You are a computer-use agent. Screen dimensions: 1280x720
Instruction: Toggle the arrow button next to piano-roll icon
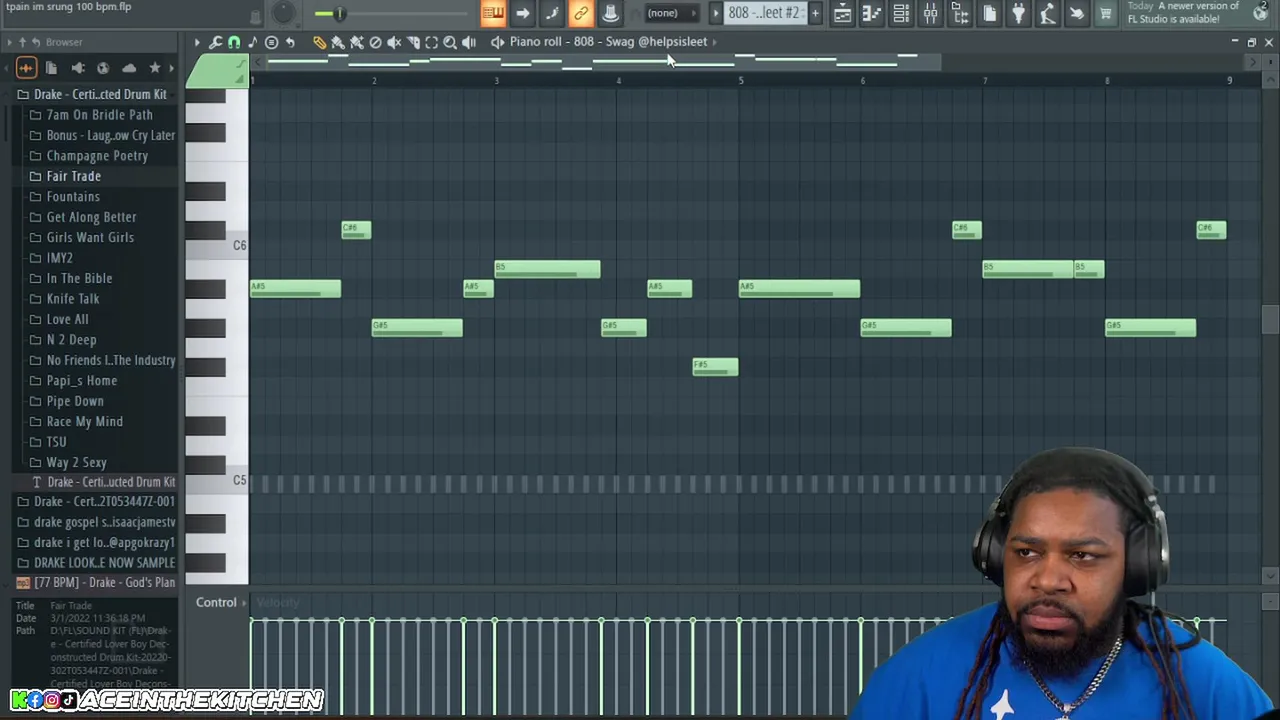point(522,13)
